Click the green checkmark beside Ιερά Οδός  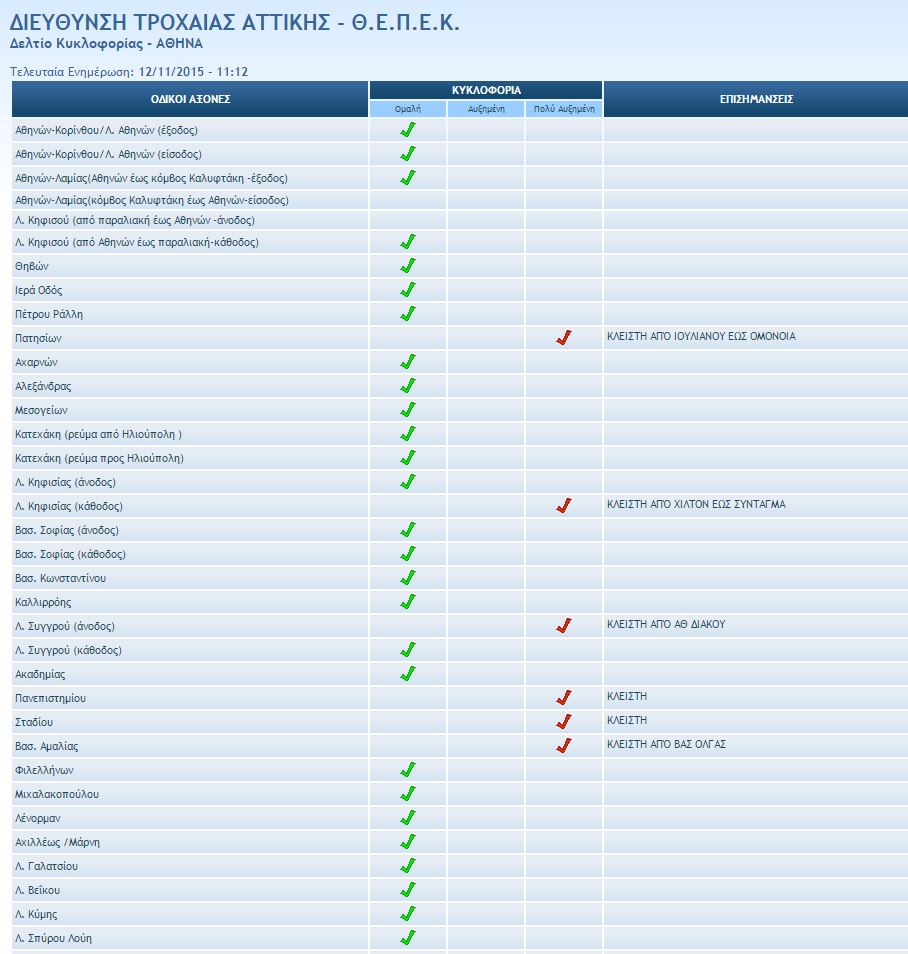[x=407, y=290]
